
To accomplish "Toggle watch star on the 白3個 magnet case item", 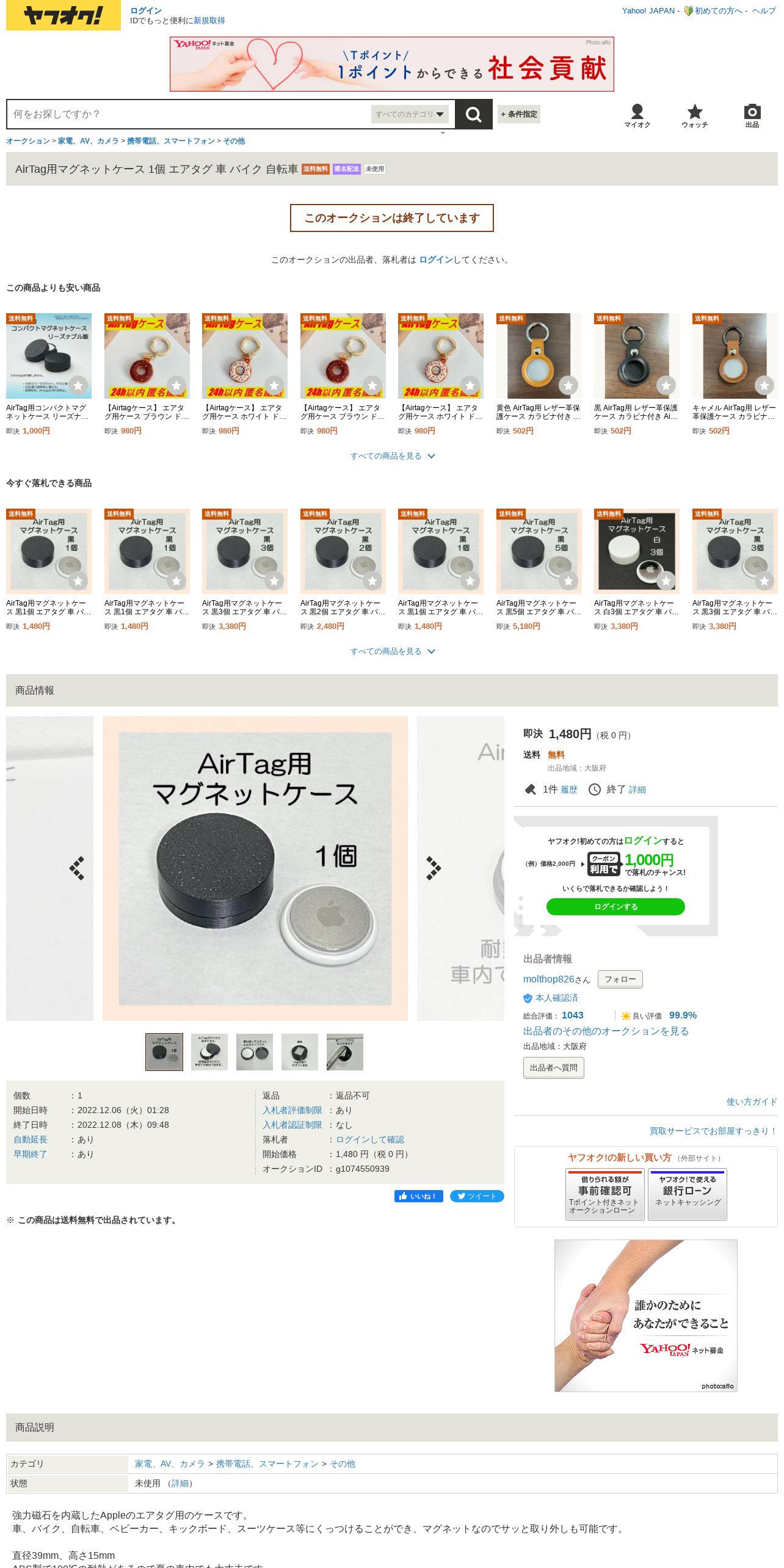I will point(666,581).
